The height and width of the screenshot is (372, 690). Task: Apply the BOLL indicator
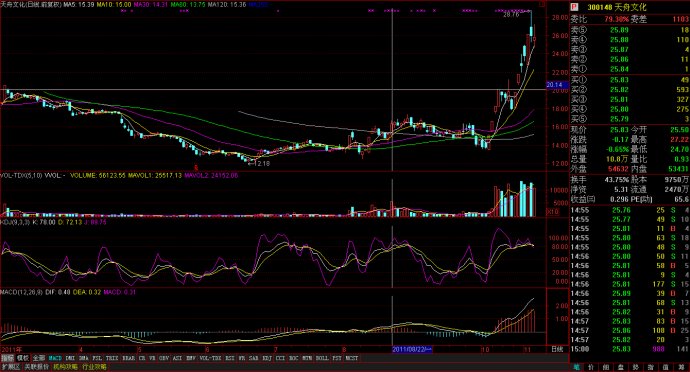click(x=322, y=358)
